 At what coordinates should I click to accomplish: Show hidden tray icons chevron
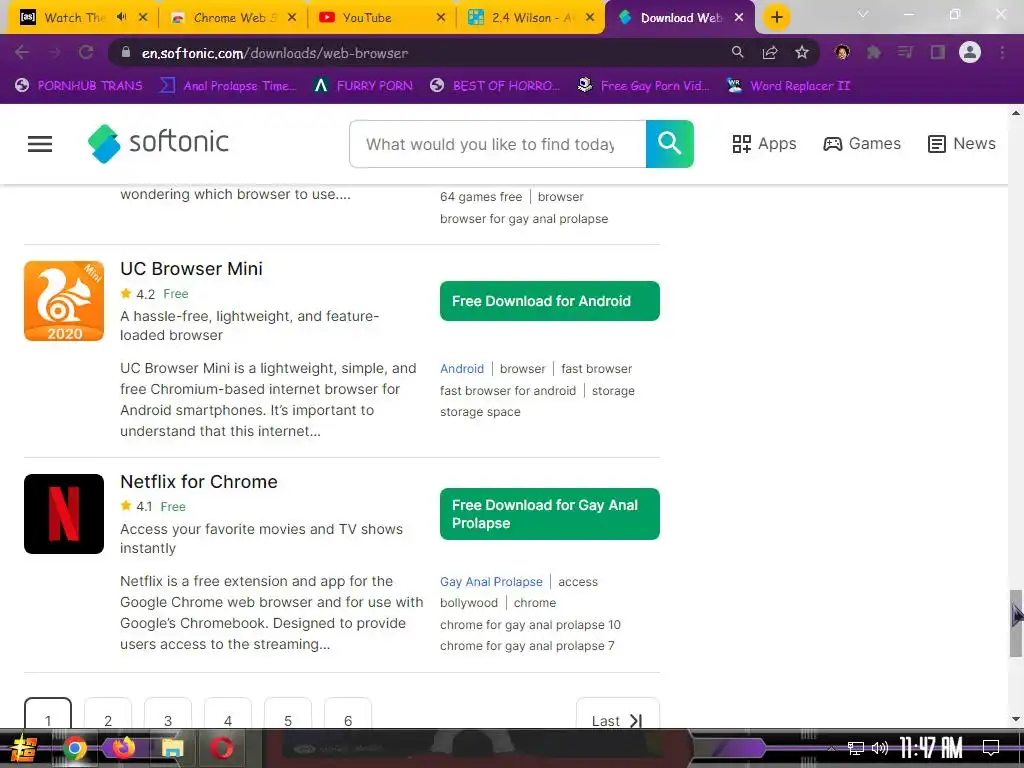pyautogui.click(x=831, y=748)
